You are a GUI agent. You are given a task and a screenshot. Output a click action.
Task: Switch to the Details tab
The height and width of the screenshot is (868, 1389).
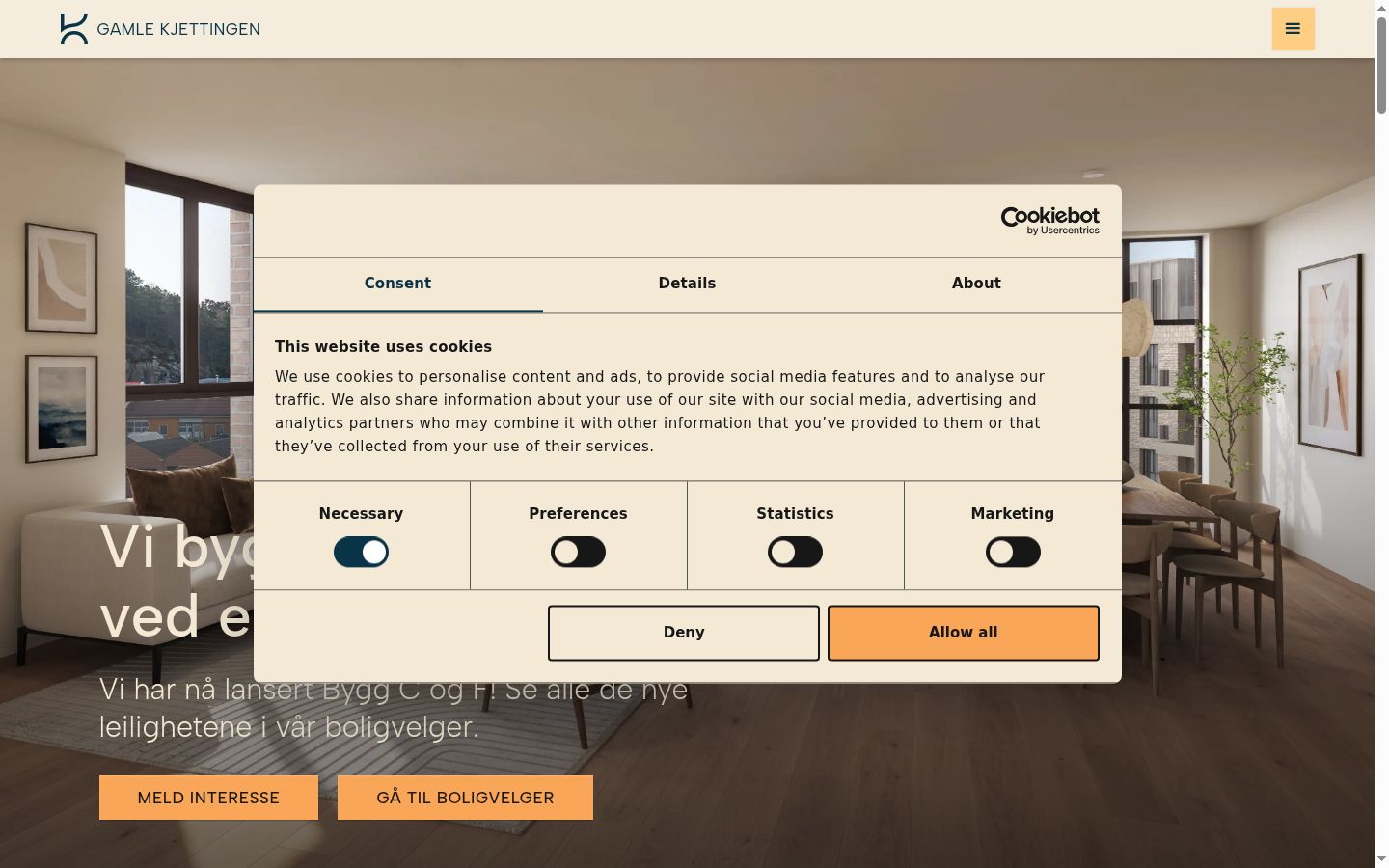687,285
